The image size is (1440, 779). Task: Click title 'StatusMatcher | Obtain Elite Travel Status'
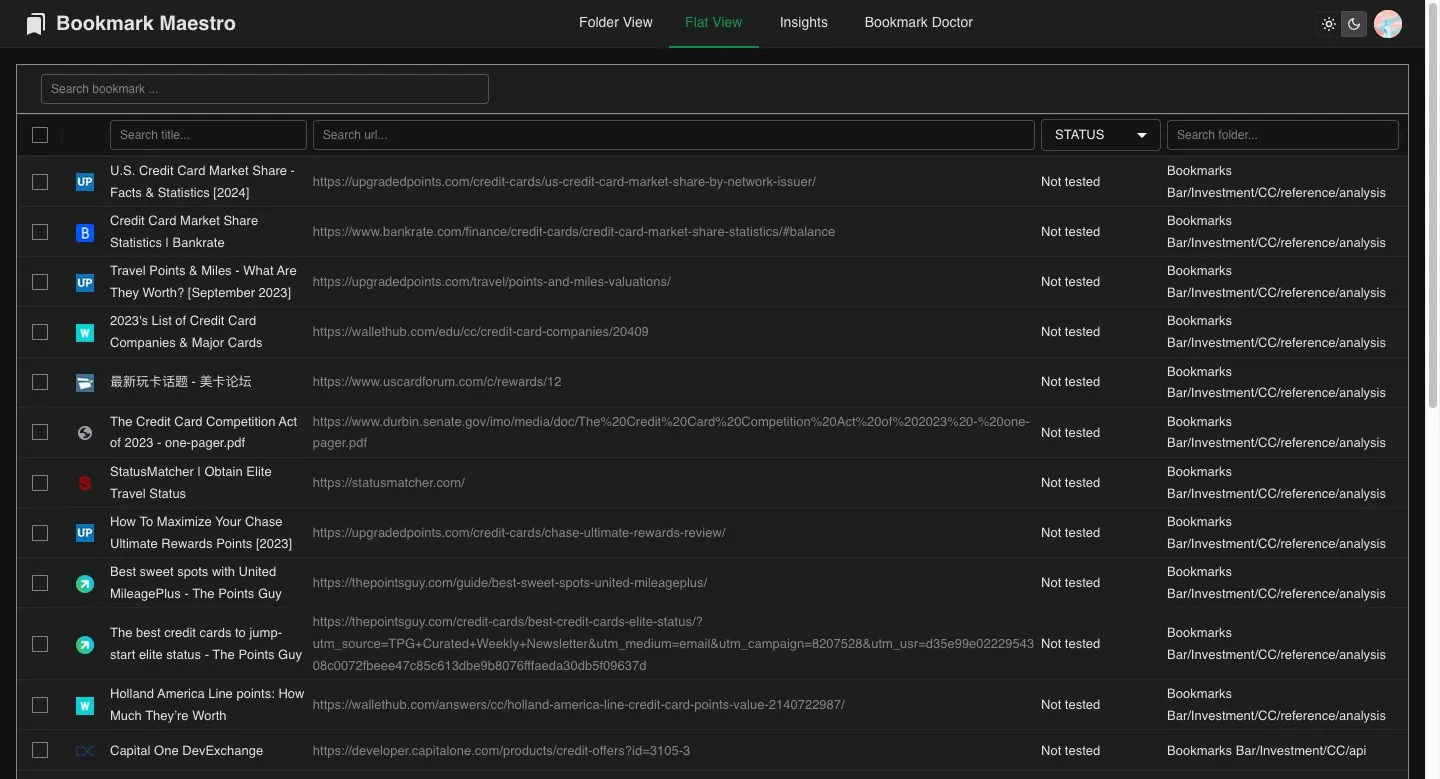pos(190,483)
